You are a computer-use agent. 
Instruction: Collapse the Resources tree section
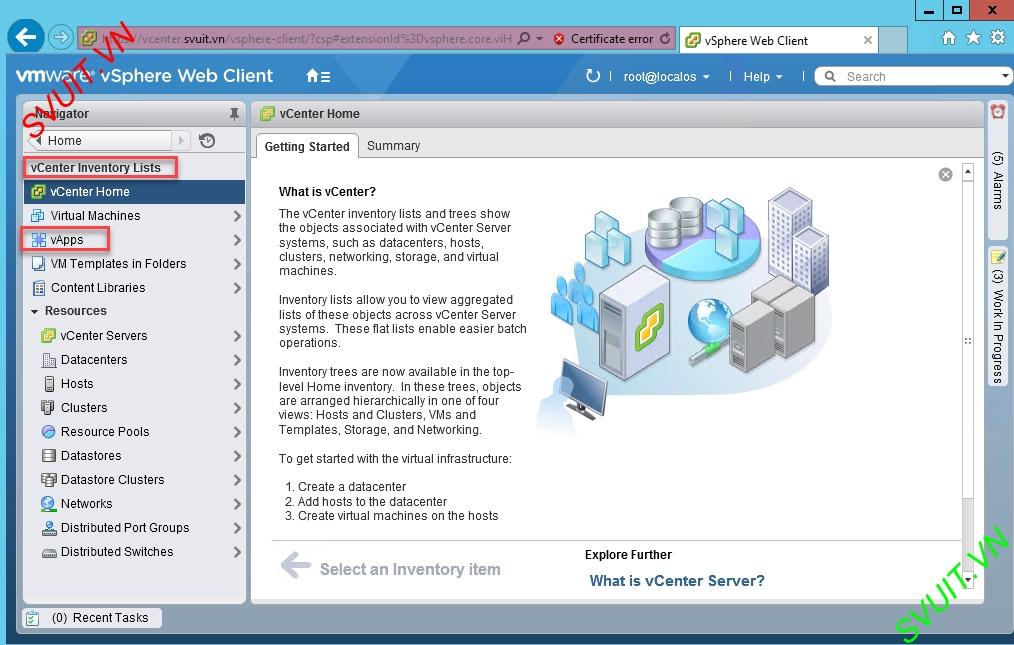pyautogui.click(x=34, y=312)
